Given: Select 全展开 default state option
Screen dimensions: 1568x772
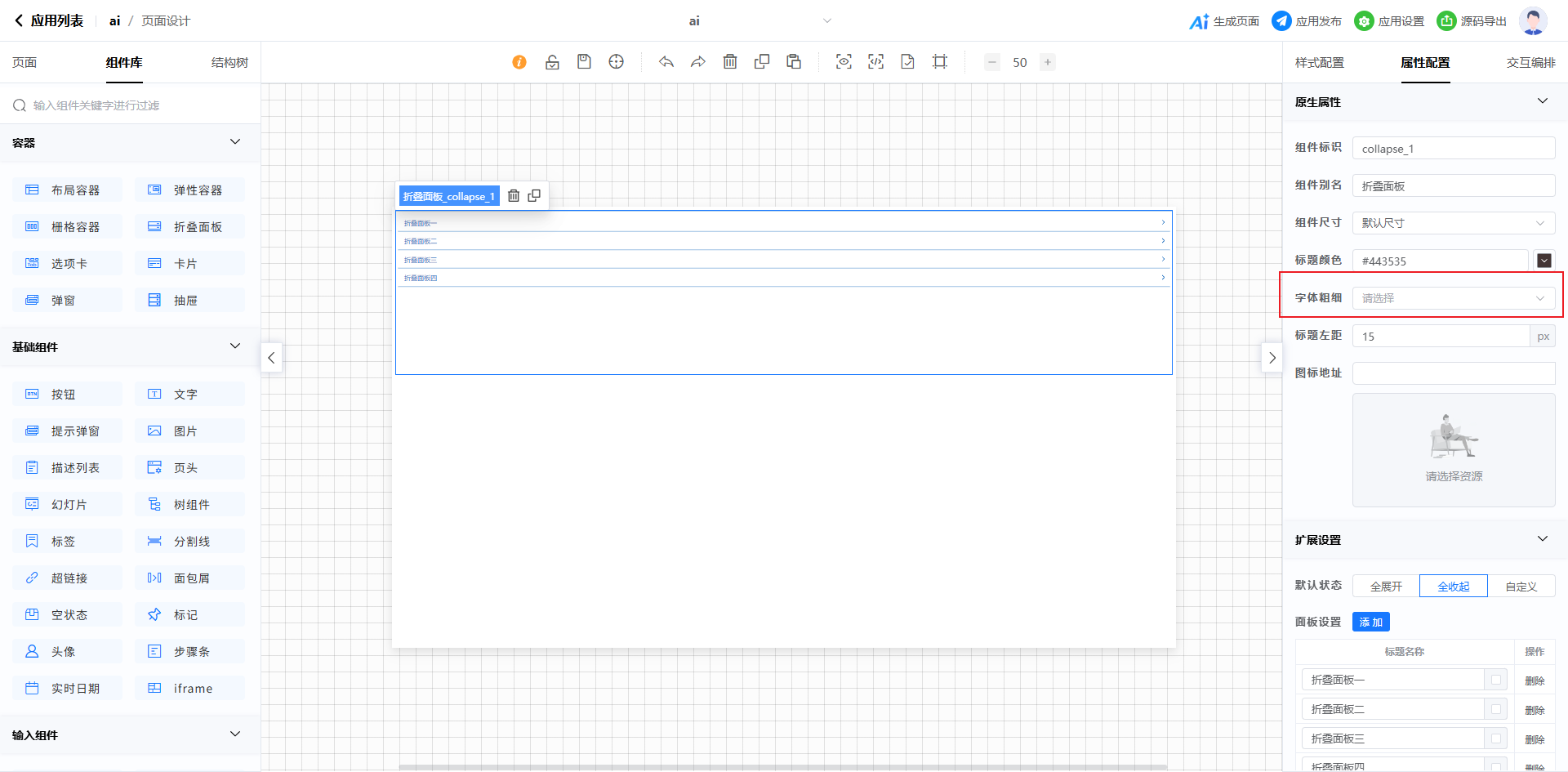Looking at the screenshot, I should tap(1386, 587).
